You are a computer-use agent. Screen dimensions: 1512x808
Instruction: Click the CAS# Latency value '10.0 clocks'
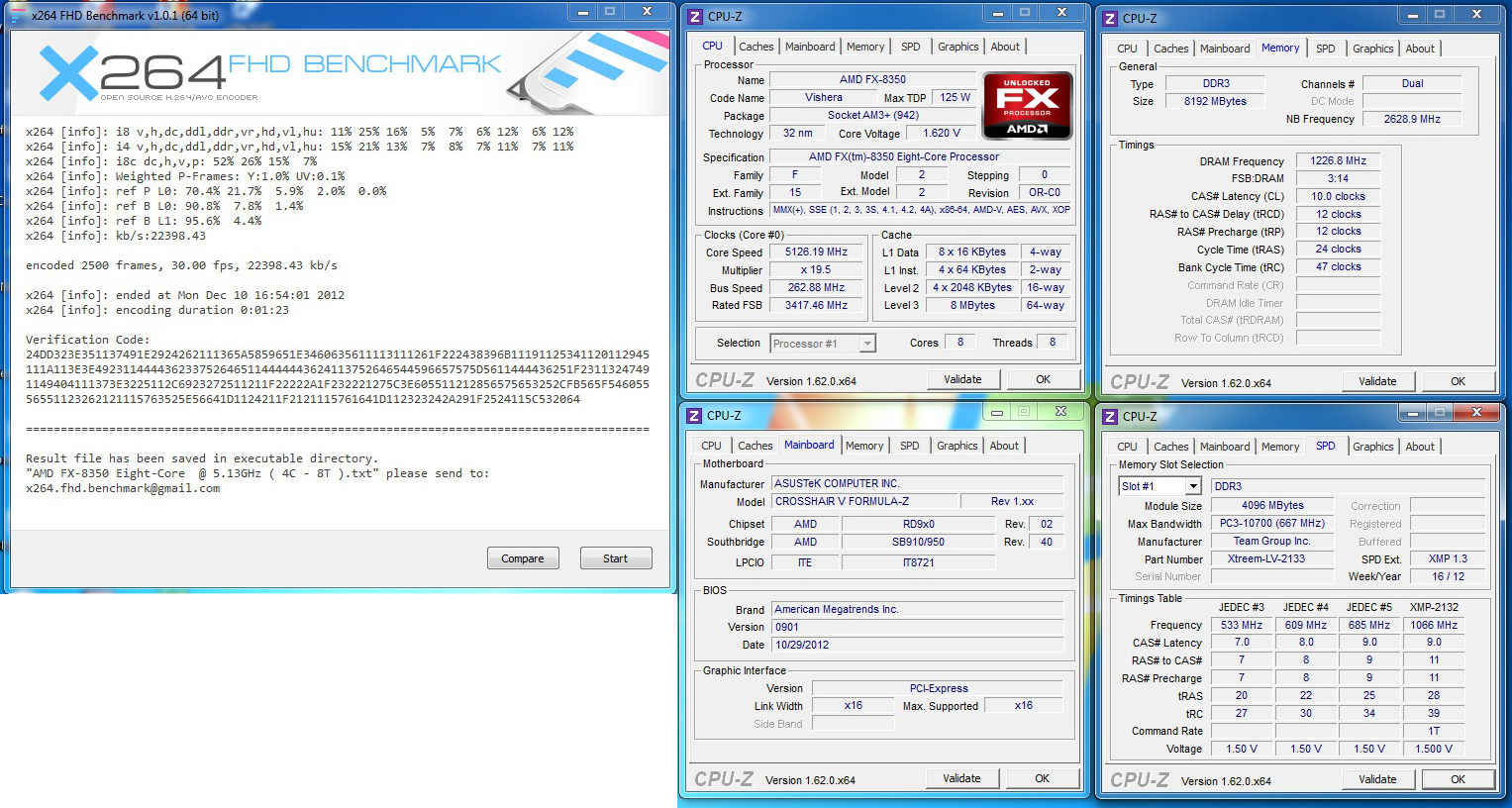pos(1339,196)
